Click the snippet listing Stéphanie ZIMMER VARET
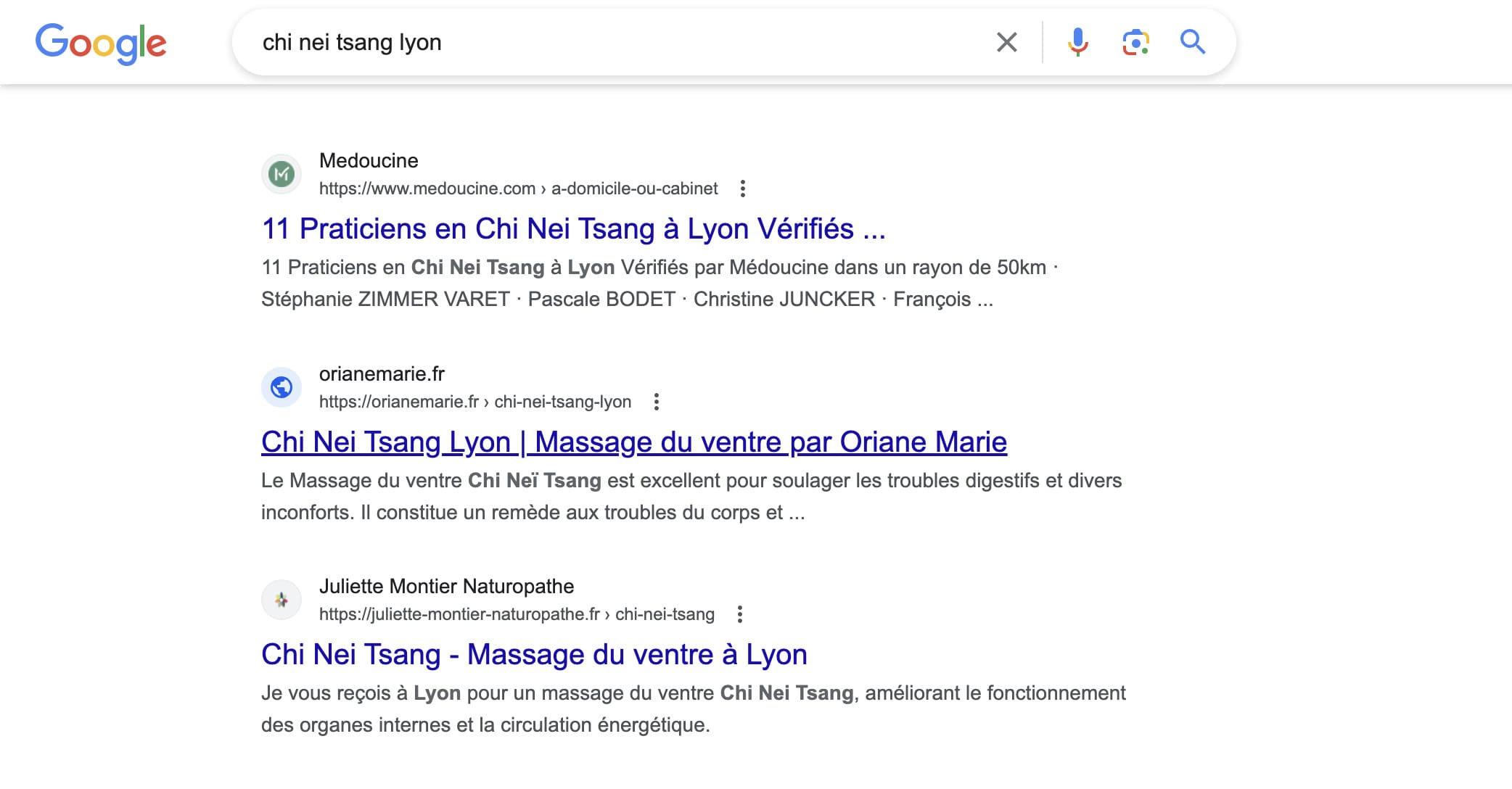 pyautogui.click(x=660, y=284)
